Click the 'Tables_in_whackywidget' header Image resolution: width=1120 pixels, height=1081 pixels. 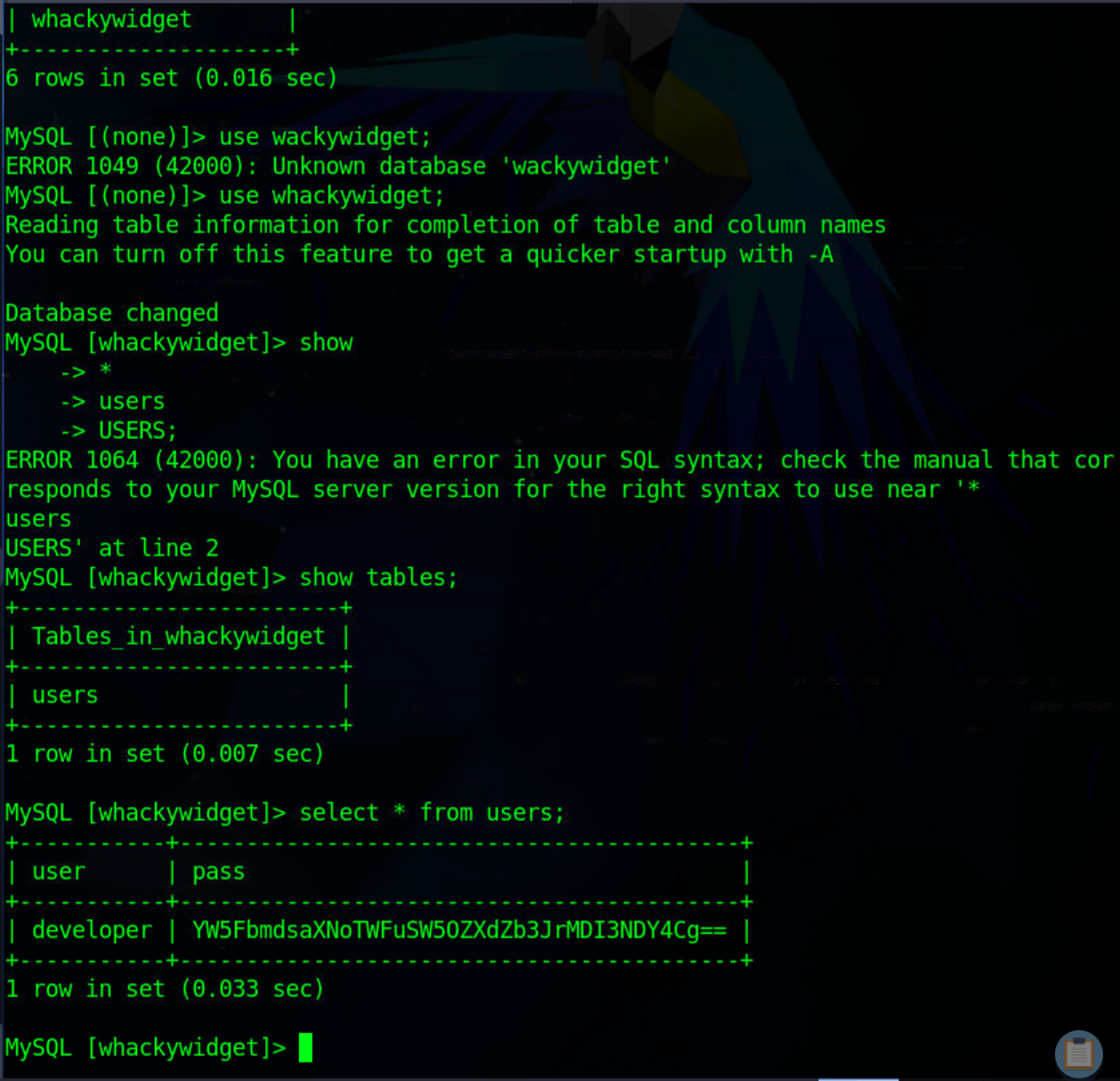(x=178, y=636)
